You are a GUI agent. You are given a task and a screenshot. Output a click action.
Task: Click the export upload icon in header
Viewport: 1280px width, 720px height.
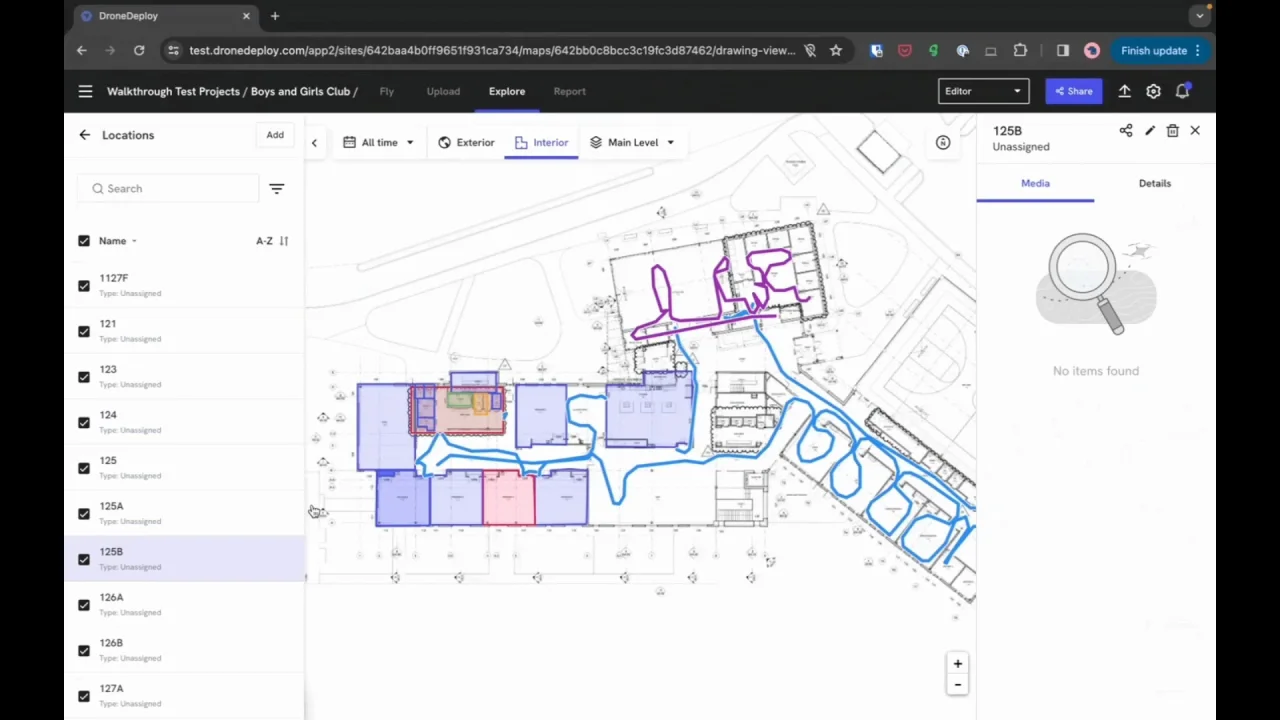[x=1124, y=91]
